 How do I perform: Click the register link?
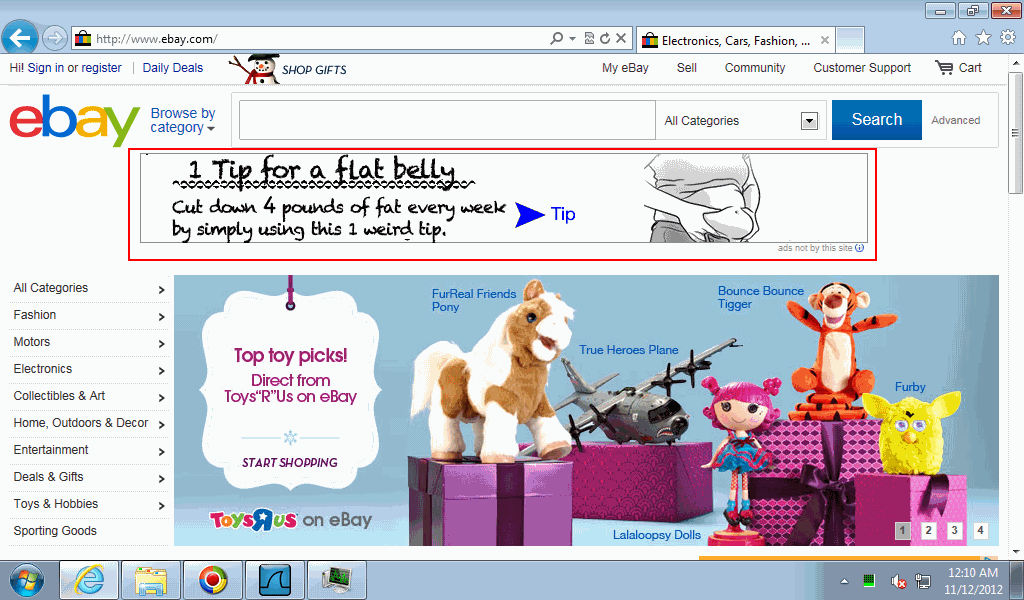click(101, 68)
